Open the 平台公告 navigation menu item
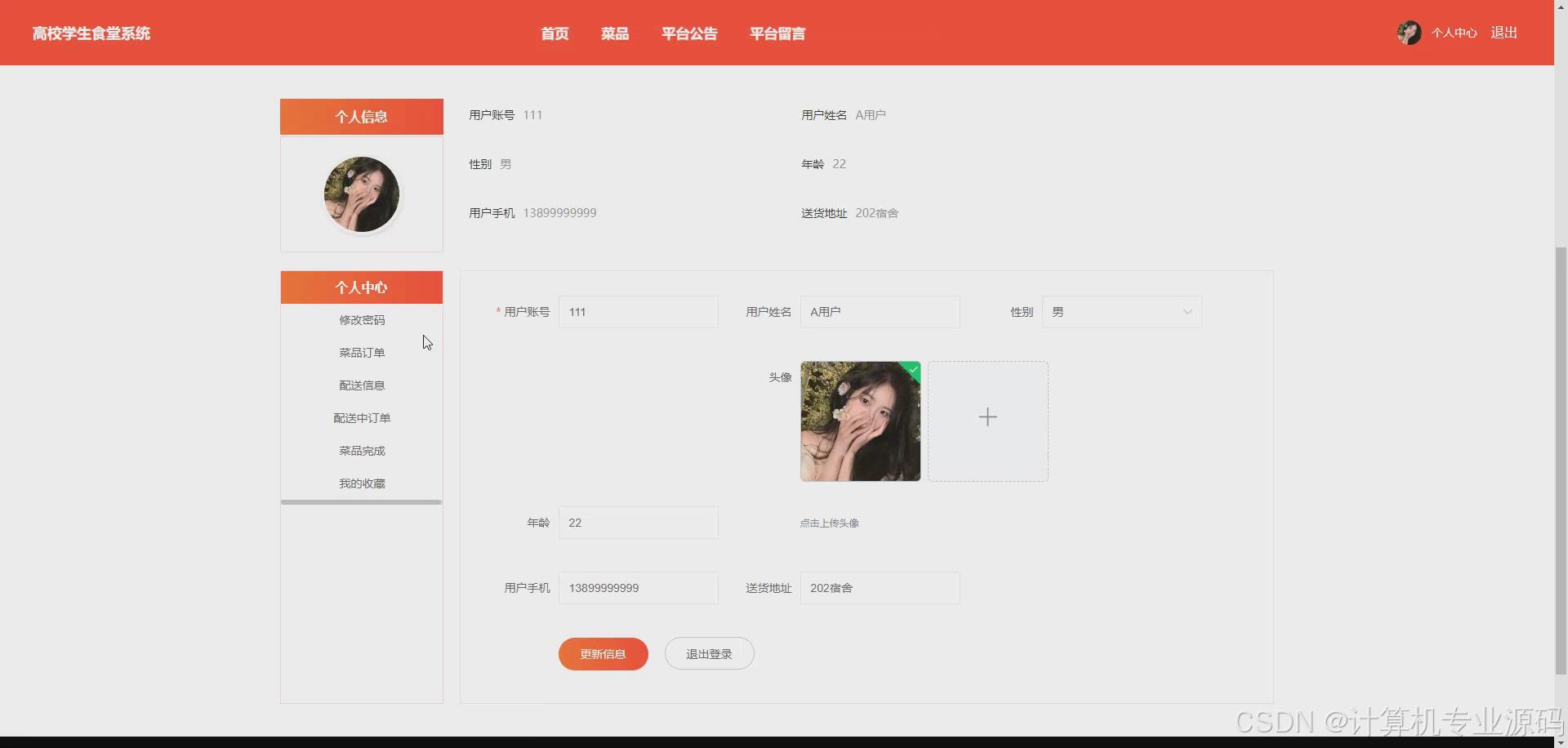Image resolution: width=1568 pixels, height=748 pixels. (x=689, y=33)
